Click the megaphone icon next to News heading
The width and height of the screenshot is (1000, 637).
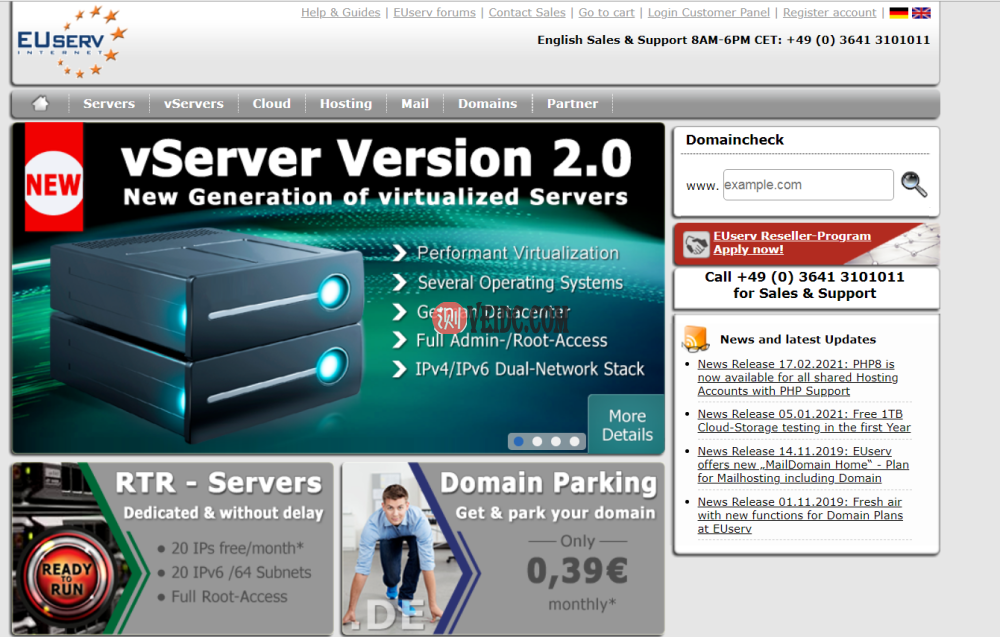click(x=697, y=338)
